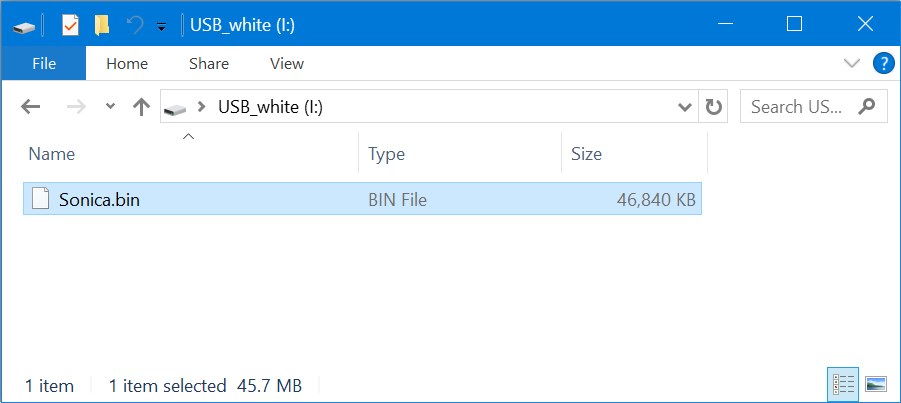Screen dimensions: 901x403
Task: Click the drive icon in address bar
Action: coord(175,108)
